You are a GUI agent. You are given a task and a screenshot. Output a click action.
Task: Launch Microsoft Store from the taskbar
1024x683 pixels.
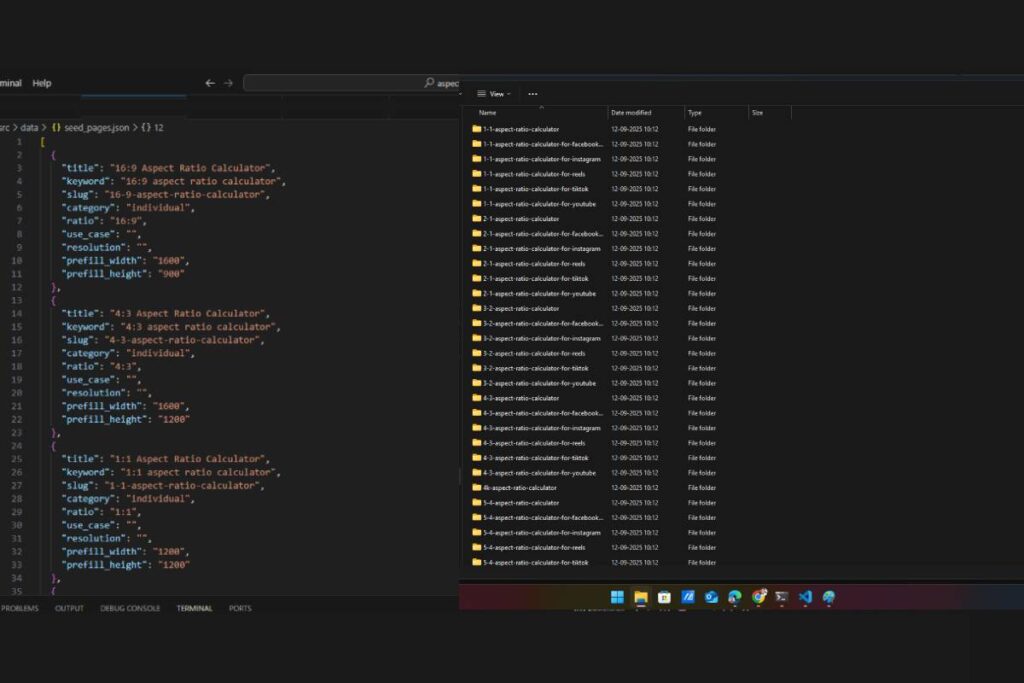664,597
